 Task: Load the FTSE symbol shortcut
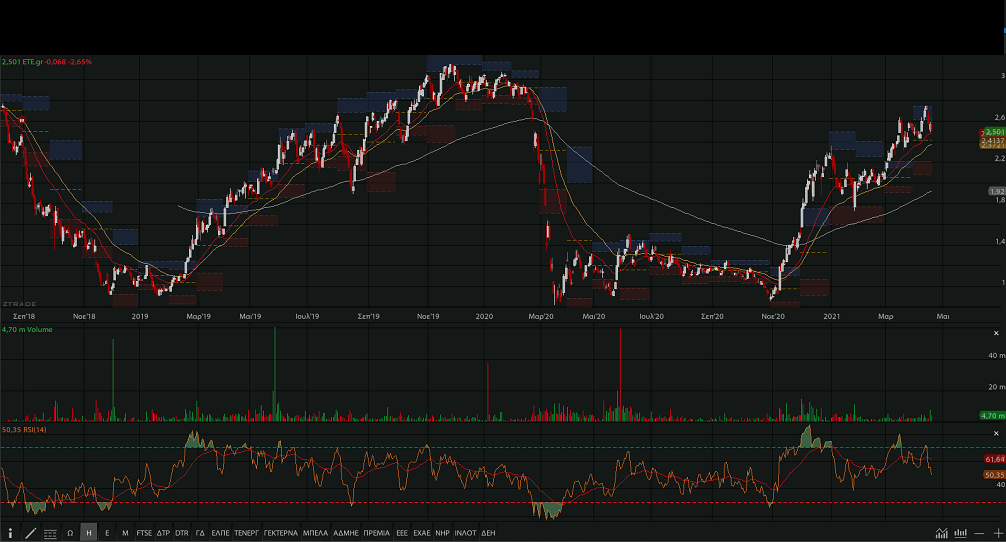tap(145, 534)
